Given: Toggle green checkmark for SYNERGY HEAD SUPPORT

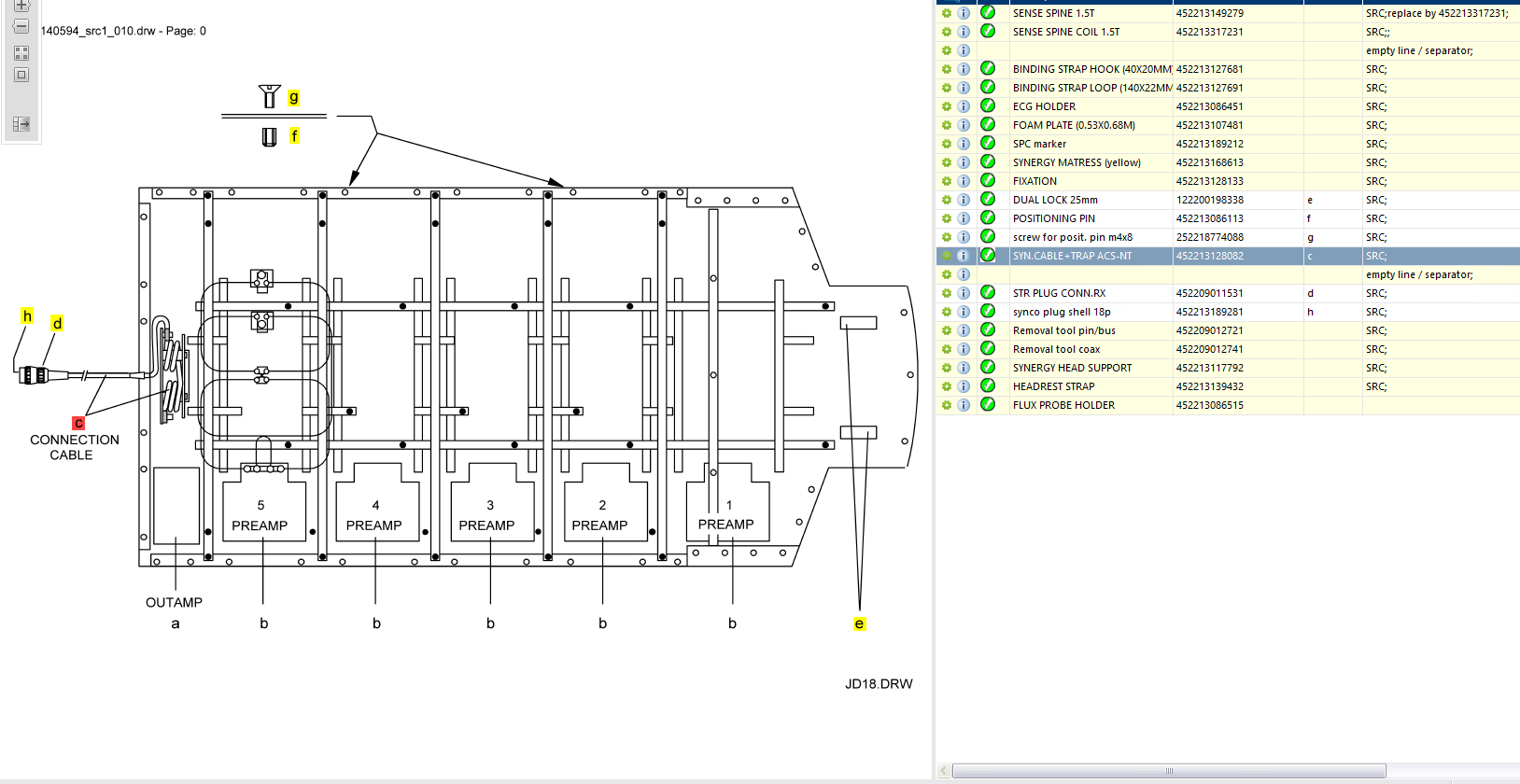Looking at the screenshot, I should [x=988, y=368].
